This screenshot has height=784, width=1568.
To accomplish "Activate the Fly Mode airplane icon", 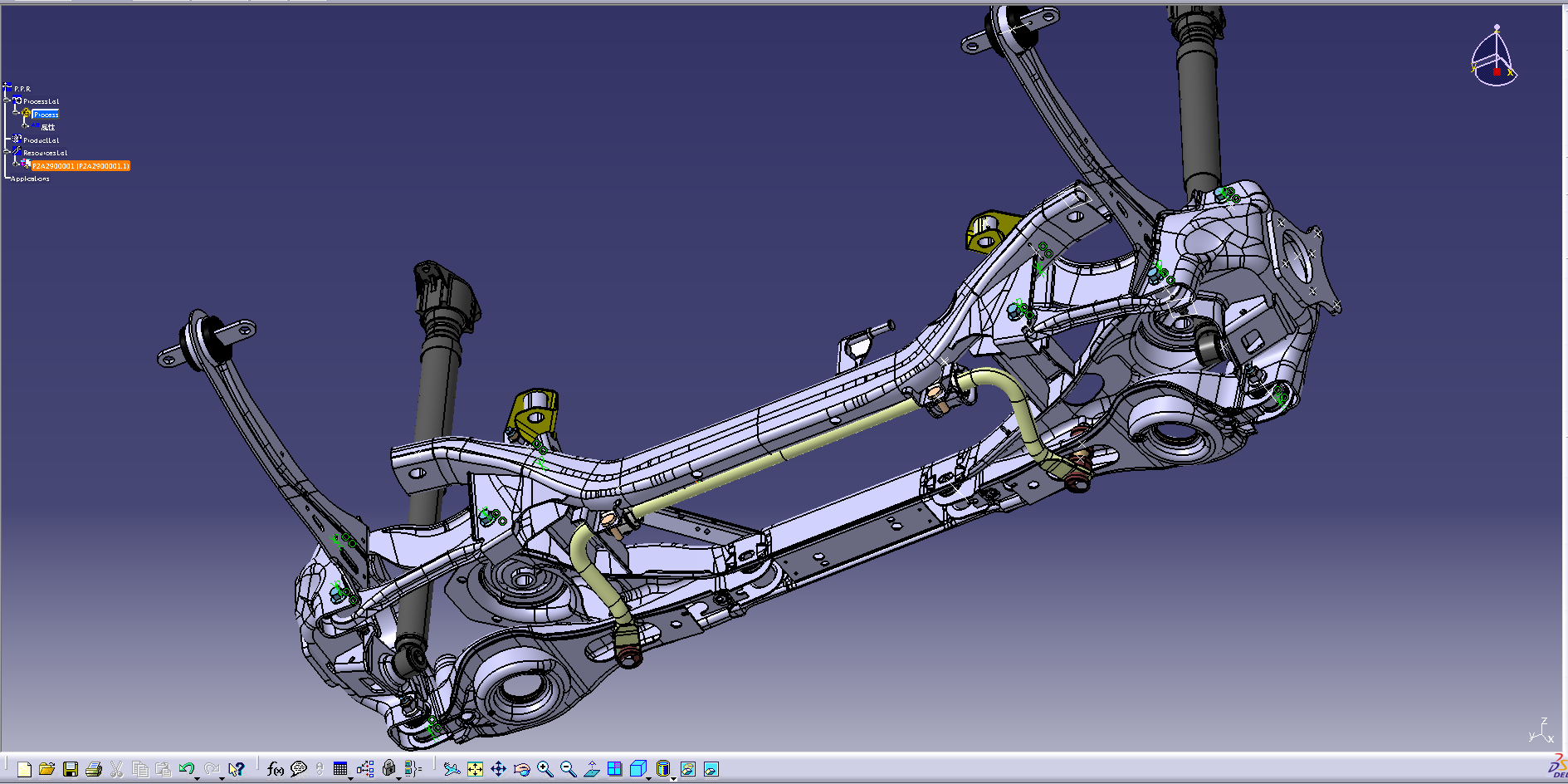I will [x=452, y=769].
